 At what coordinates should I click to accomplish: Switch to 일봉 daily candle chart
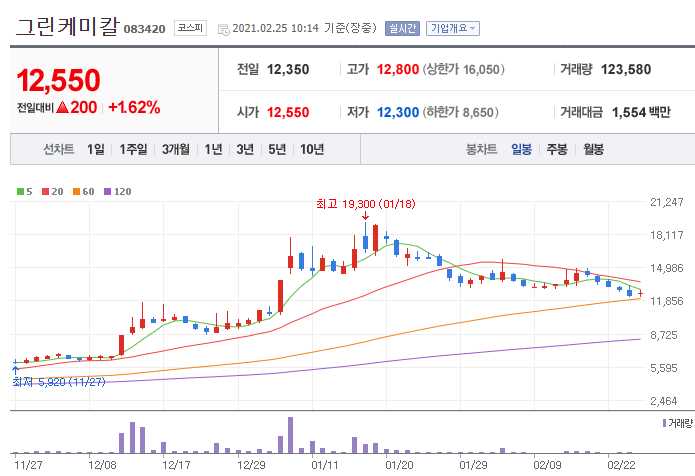pos(521,149)
